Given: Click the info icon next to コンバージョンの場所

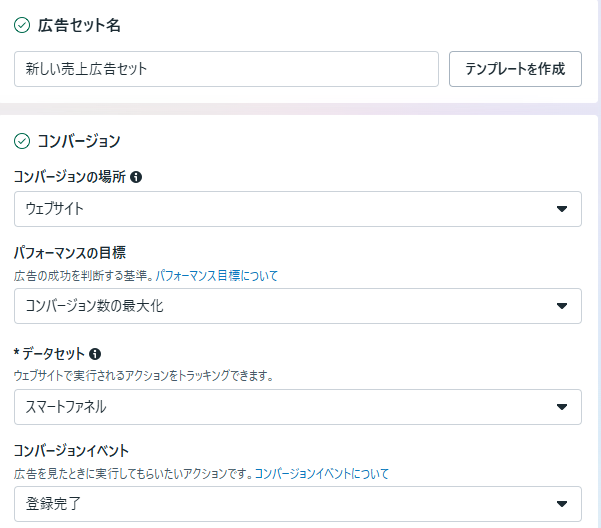Looking at the screenshot, I should 136,177.
